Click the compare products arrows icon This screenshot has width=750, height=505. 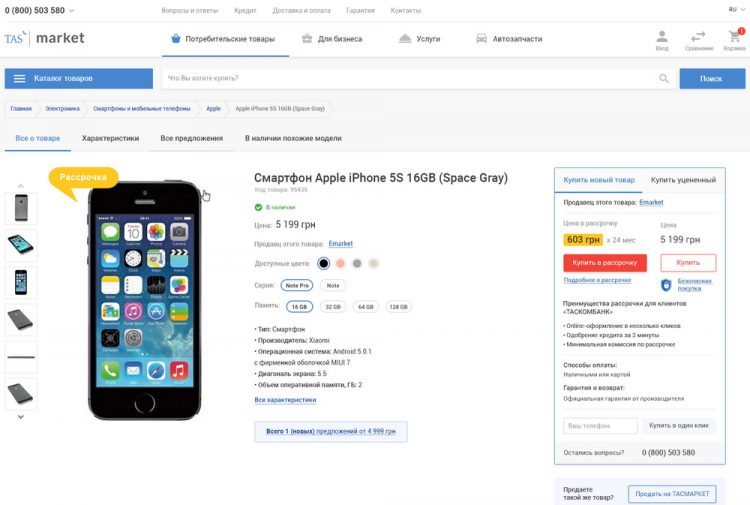(698, 36)
